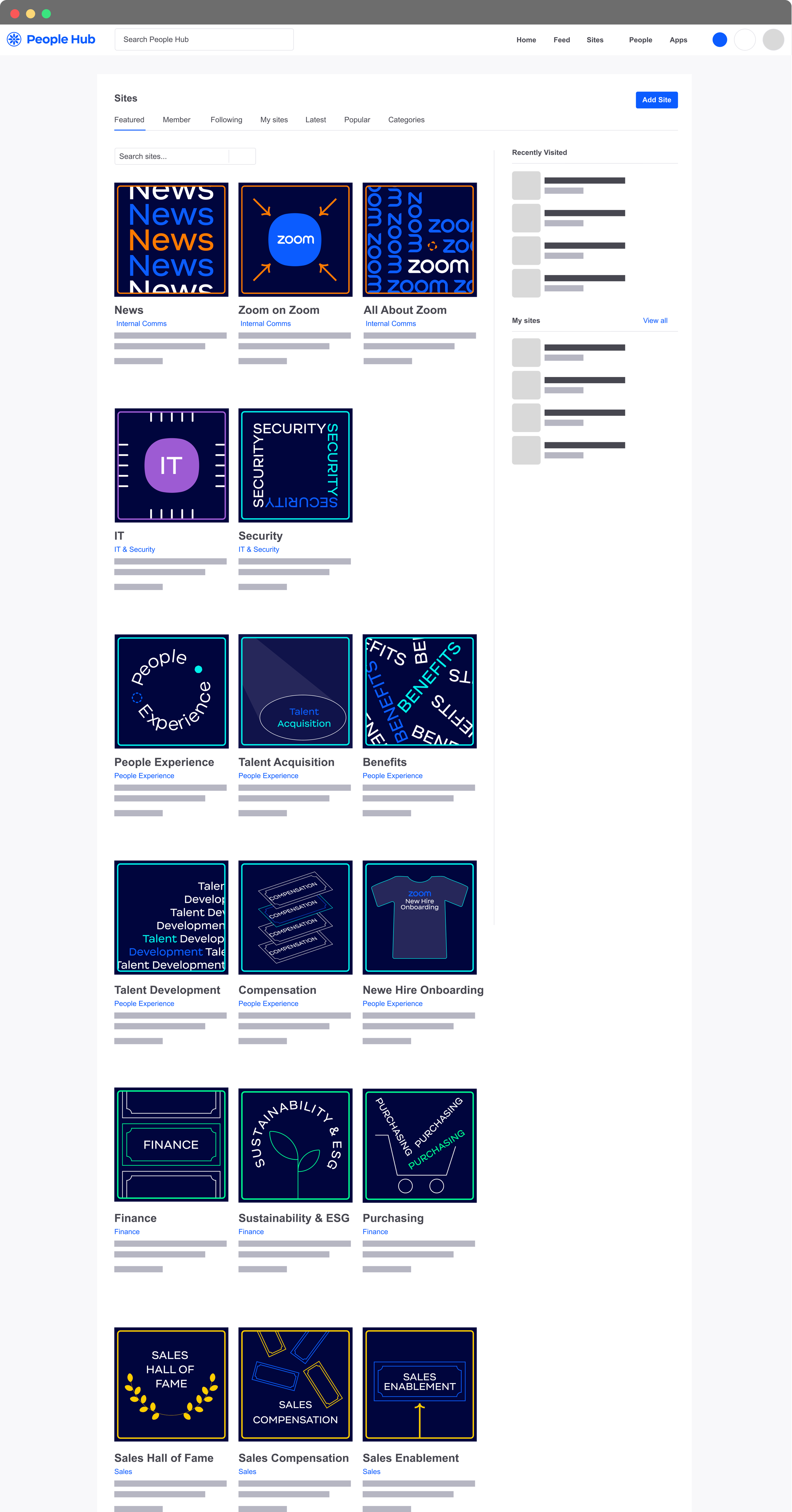The width and height of the screenshot is (792, 1512).
Task: Click the Sustainability & ESG title link
Action: [294, 1218]
